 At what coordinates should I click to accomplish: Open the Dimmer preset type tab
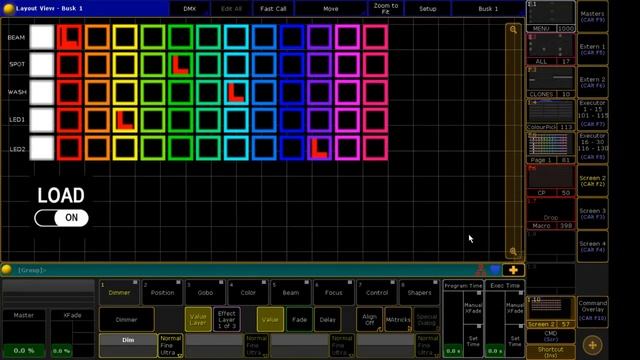119,292
